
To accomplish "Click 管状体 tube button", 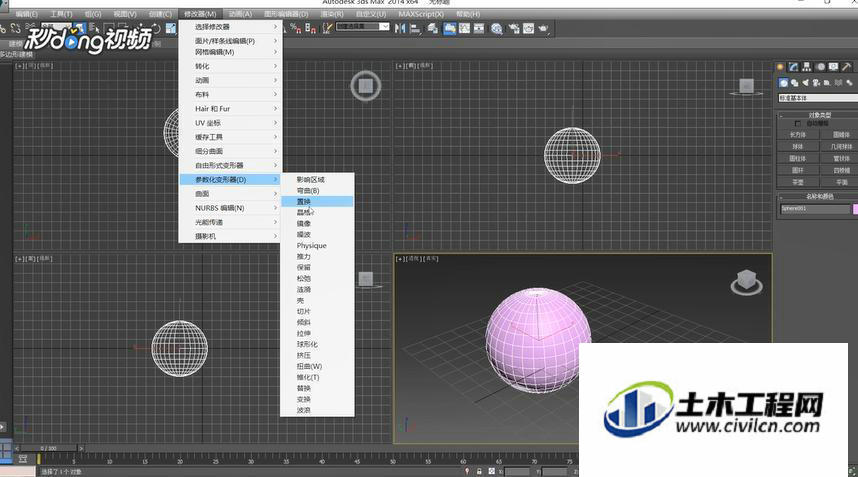I will pyautogui.click(x=841, y=159).
